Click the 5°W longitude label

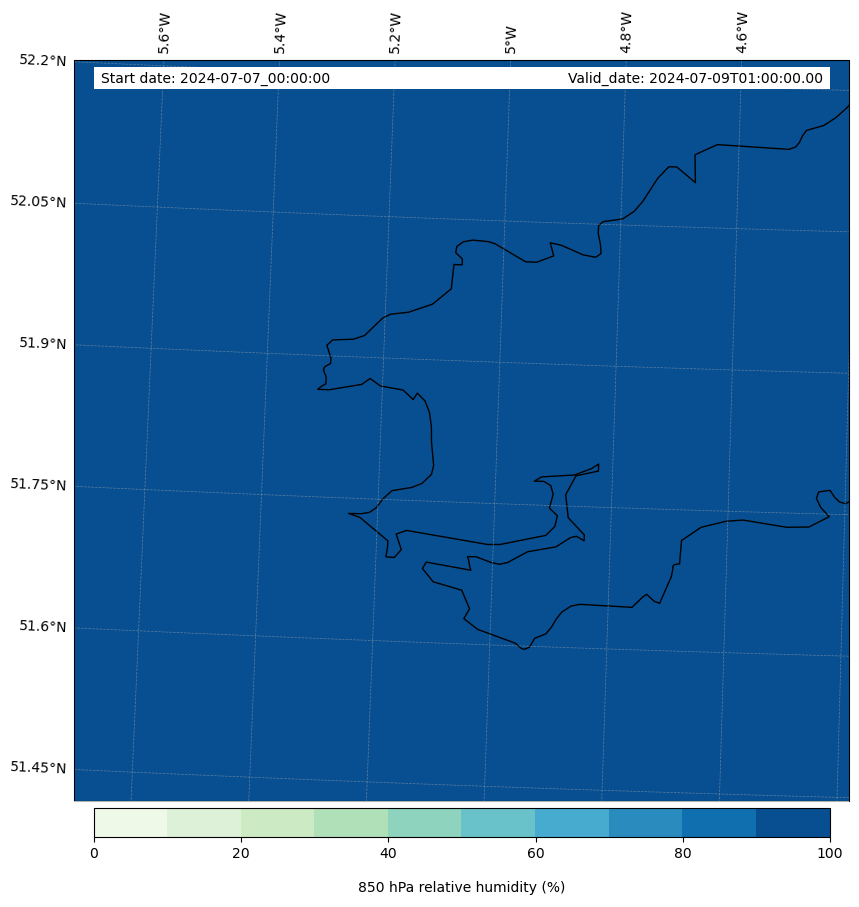pyautogui.click(x=511, y=40)
